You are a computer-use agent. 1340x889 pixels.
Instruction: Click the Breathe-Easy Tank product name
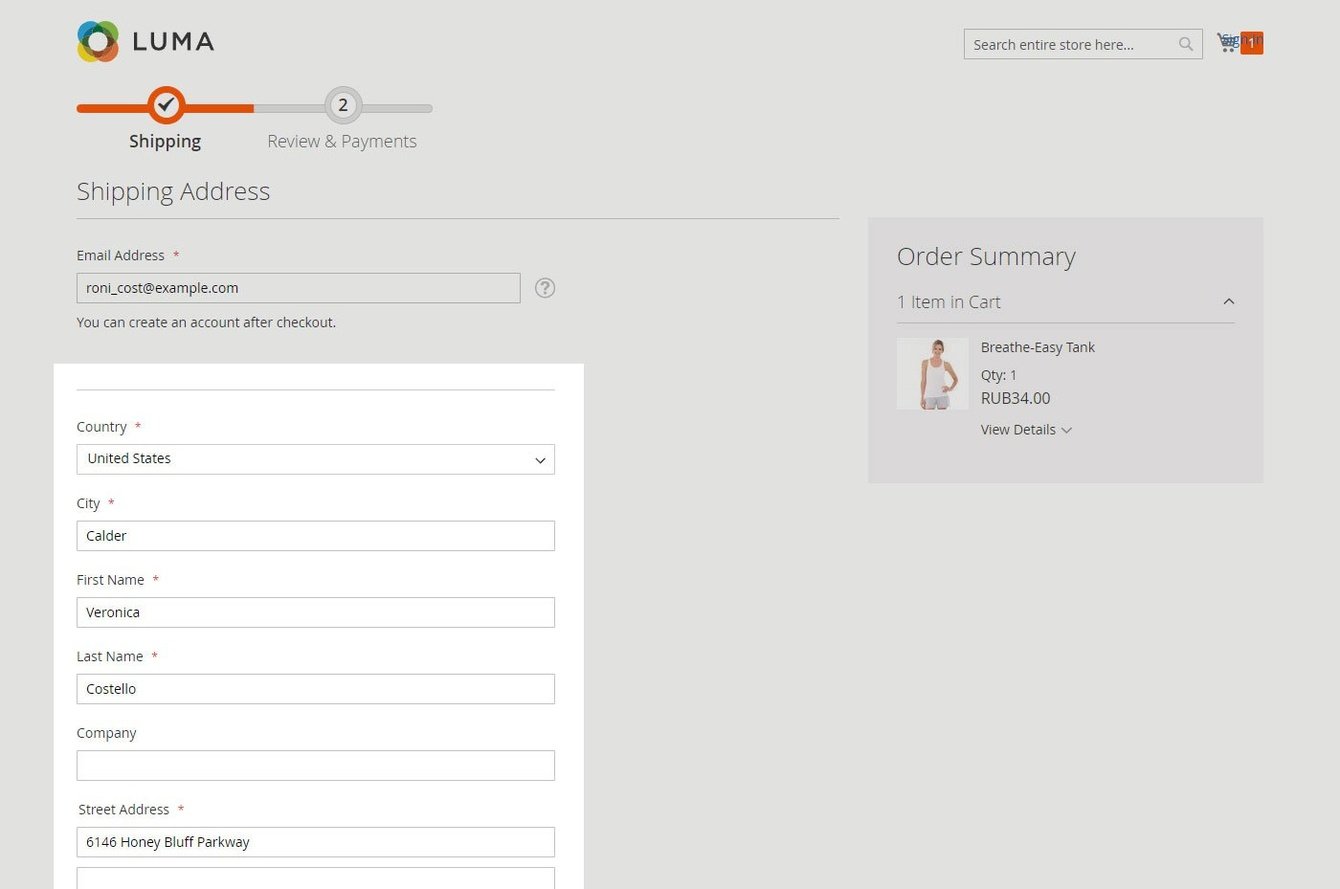tap(1037, 347)
